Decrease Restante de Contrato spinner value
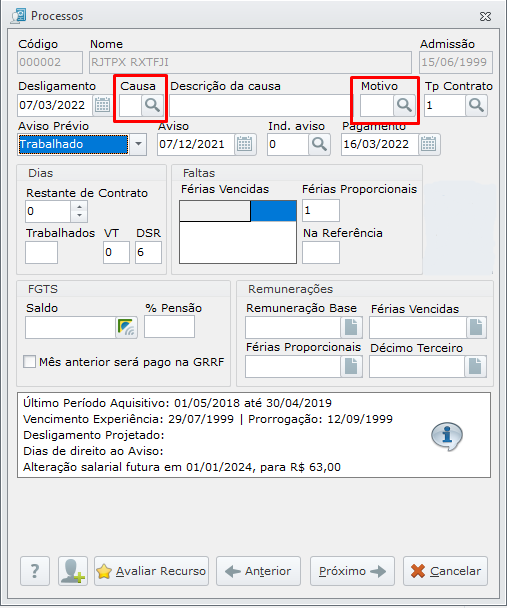 (79, 216)
